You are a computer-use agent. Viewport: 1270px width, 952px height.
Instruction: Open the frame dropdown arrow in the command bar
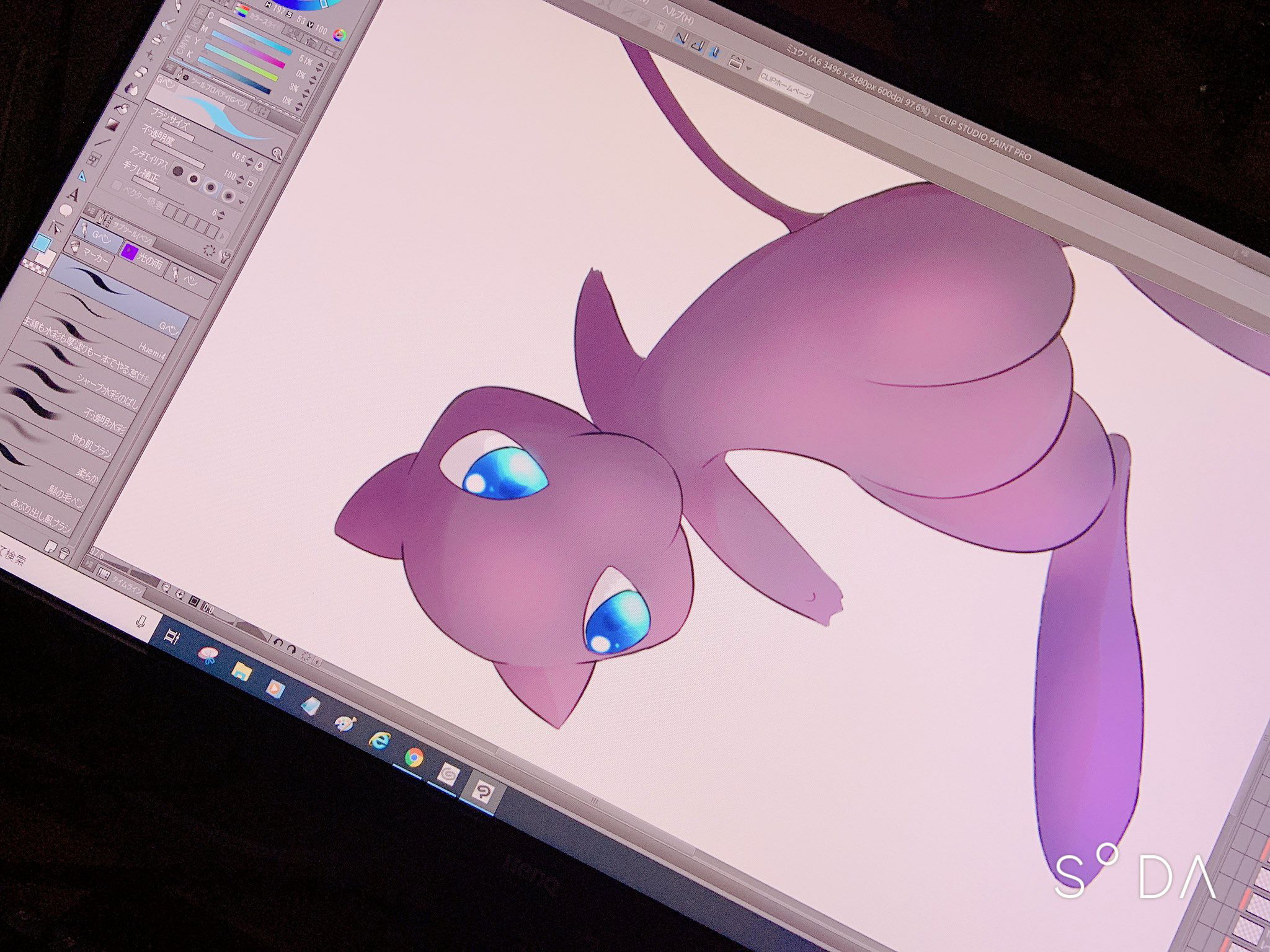(x=750, y=69)
